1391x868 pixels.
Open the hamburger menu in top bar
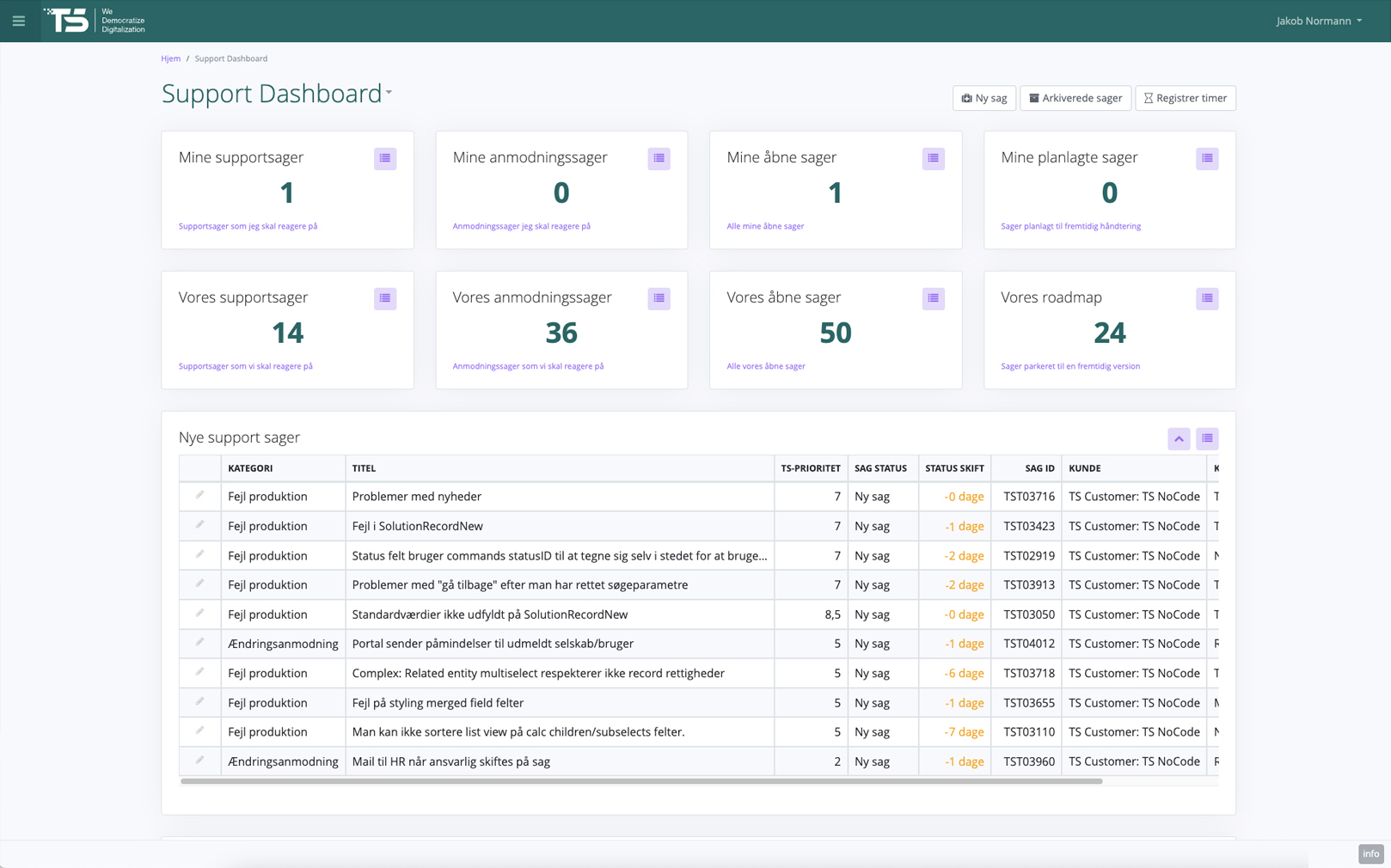coord(19,21)
